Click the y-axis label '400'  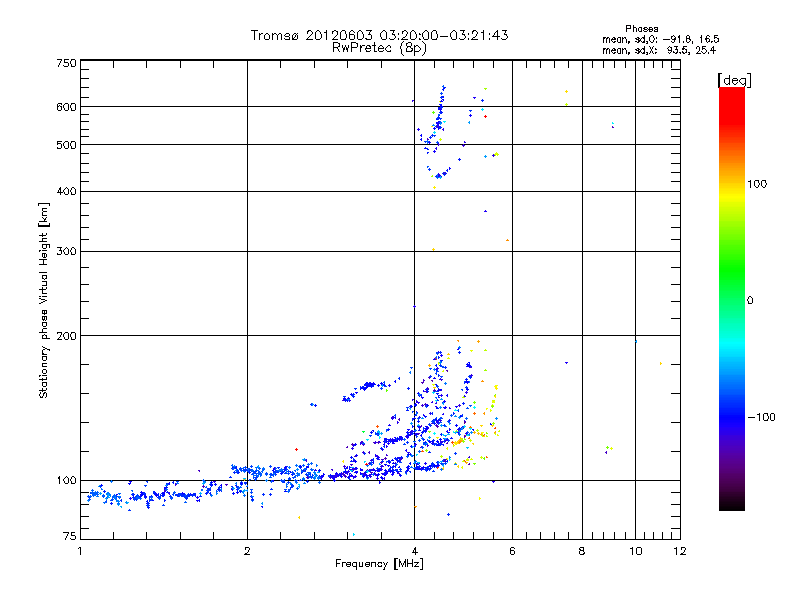tap(66, 191)
